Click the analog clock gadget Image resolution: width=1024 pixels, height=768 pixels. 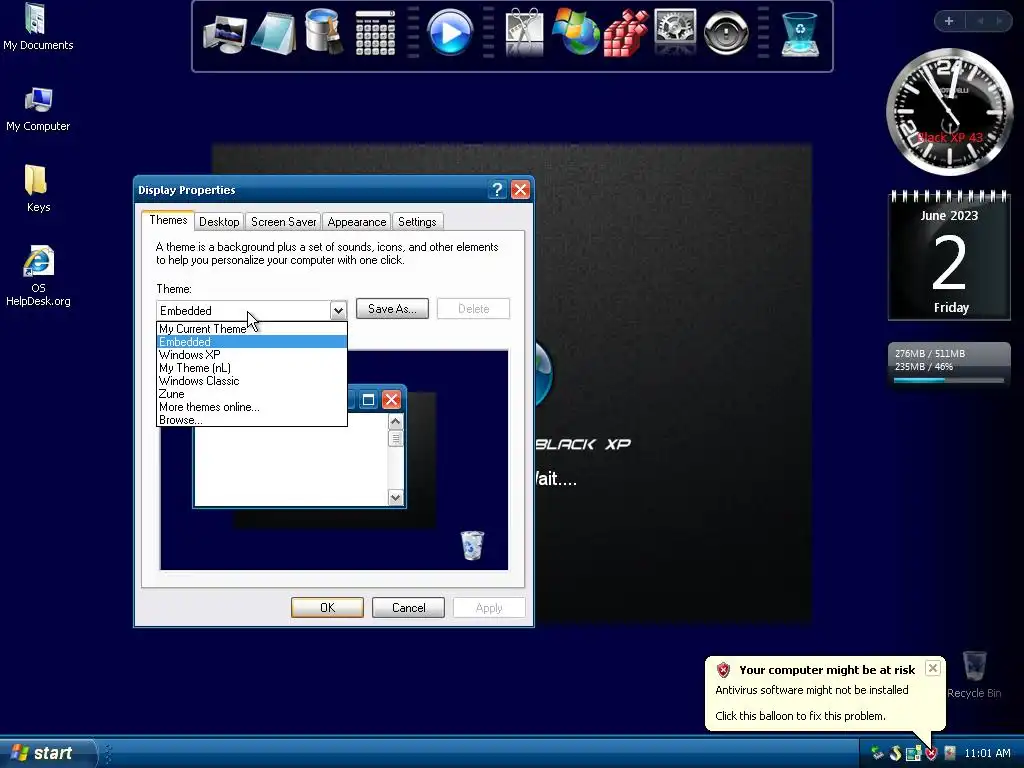point(949,112)
